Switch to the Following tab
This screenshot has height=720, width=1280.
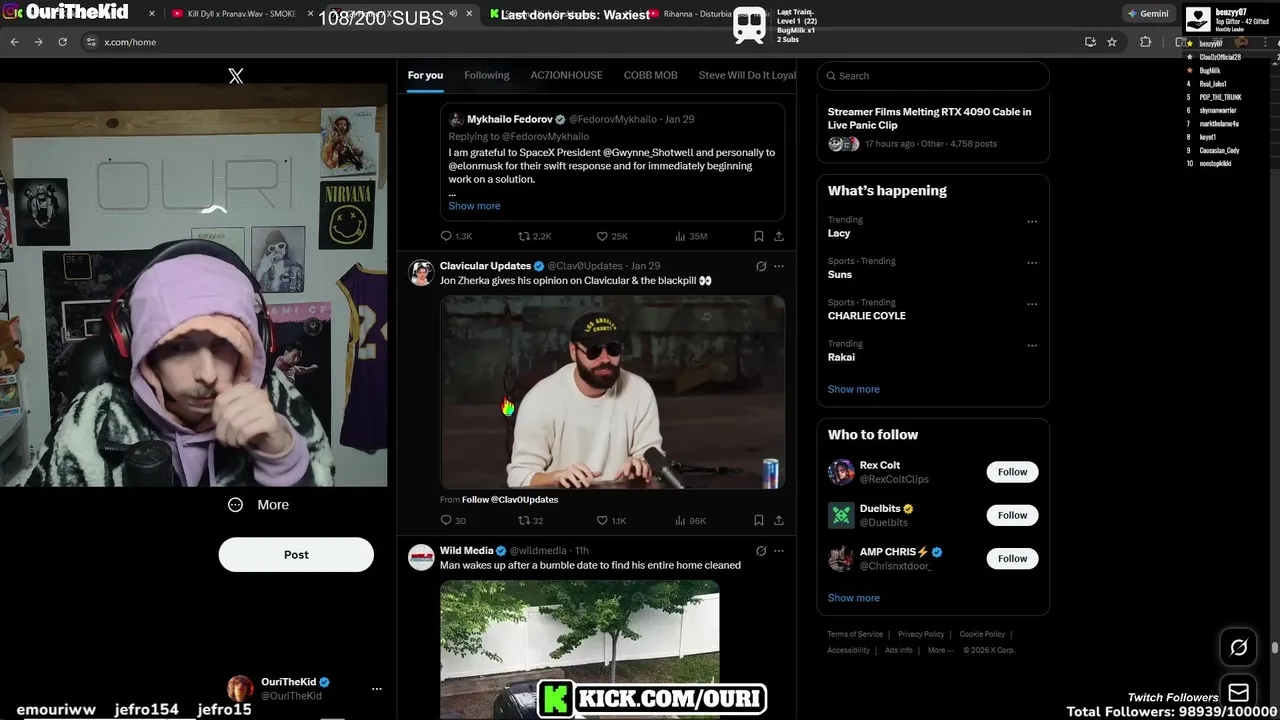pyautogui.click(x=487, y=75)
